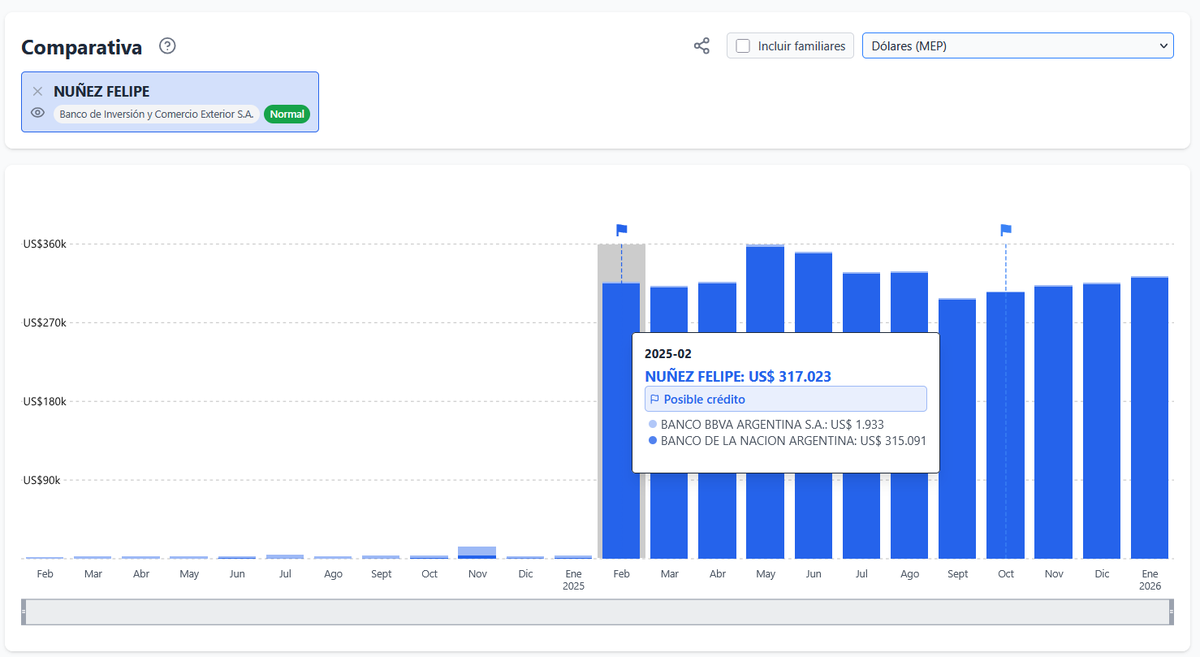The height and width of the screenshot is (657, 1200).
Task: Click the range slider bar below the chart
Action: click(598, 612)
